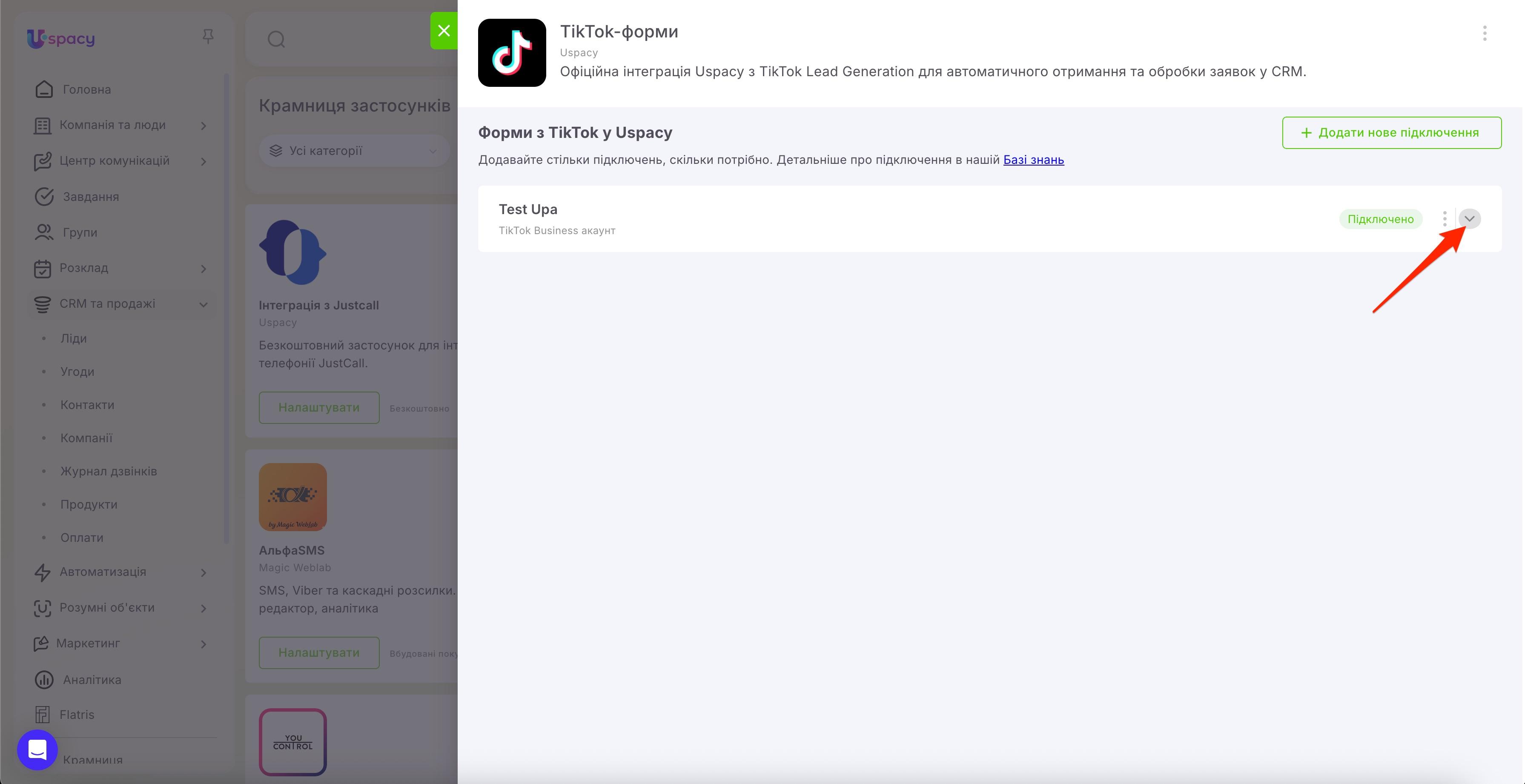Image resolution: width=1525 pixels, height=784 pixels.
Task: Click the YouControl app logo
Action: [x=292, y=742]
